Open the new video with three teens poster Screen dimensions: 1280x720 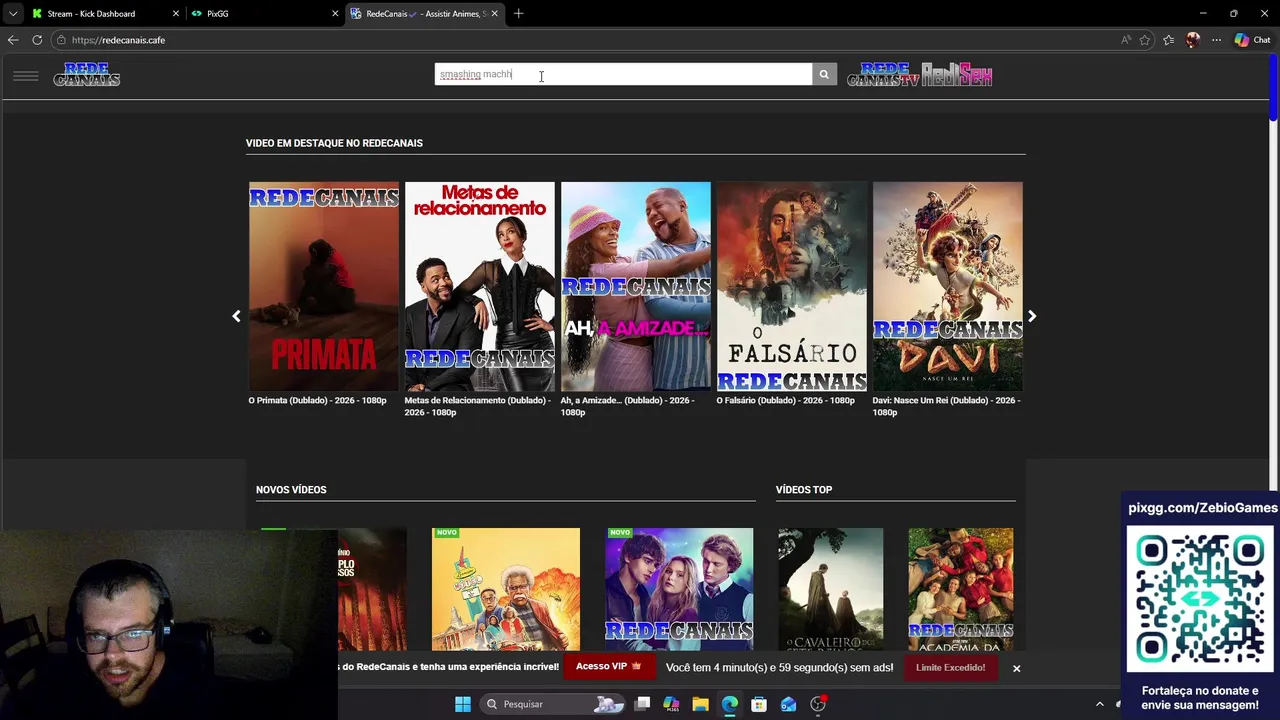[679, 590]
